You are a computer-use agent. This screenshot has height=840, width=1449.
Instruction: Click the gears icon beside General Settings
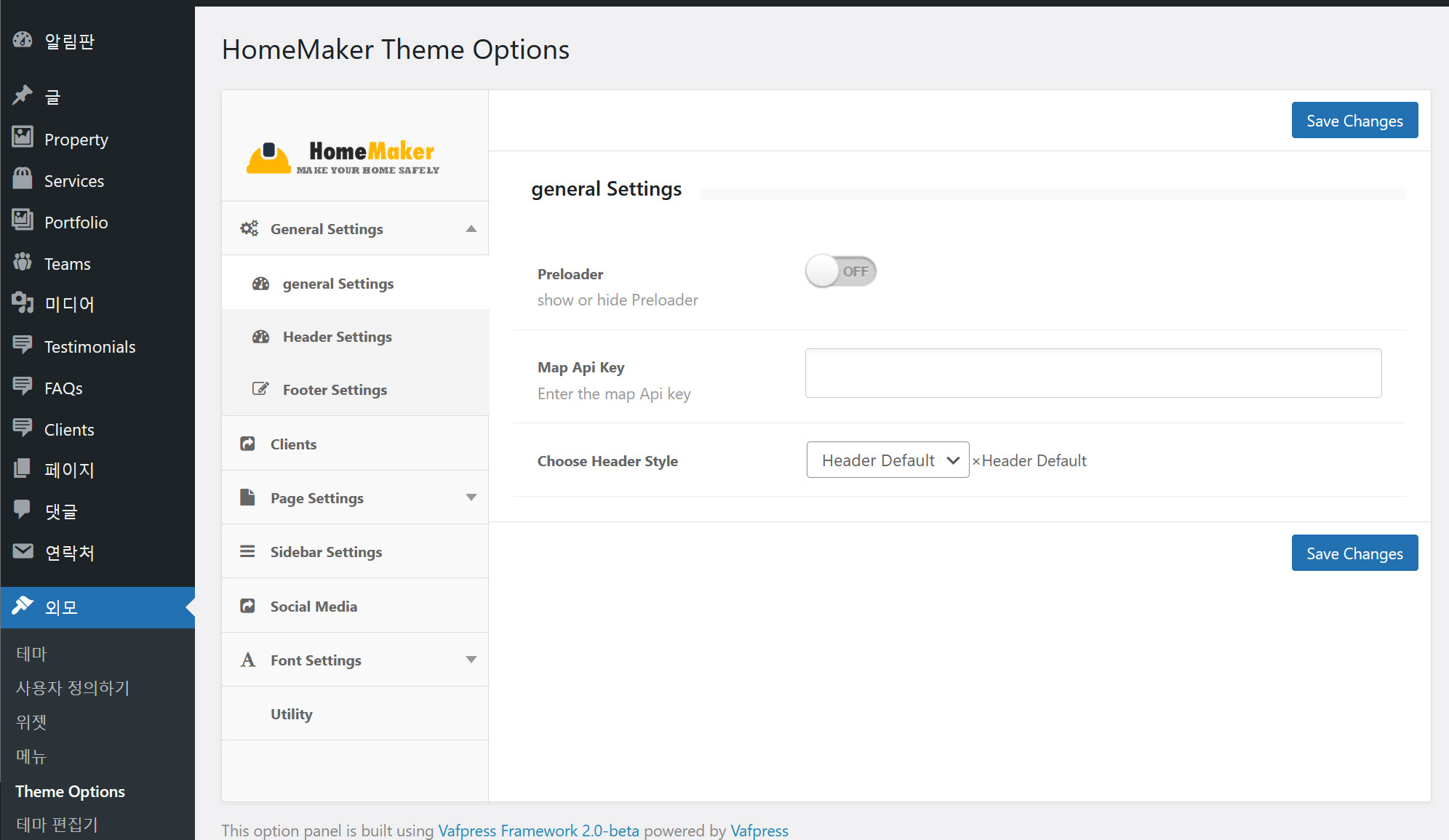(x=249, y=228)
